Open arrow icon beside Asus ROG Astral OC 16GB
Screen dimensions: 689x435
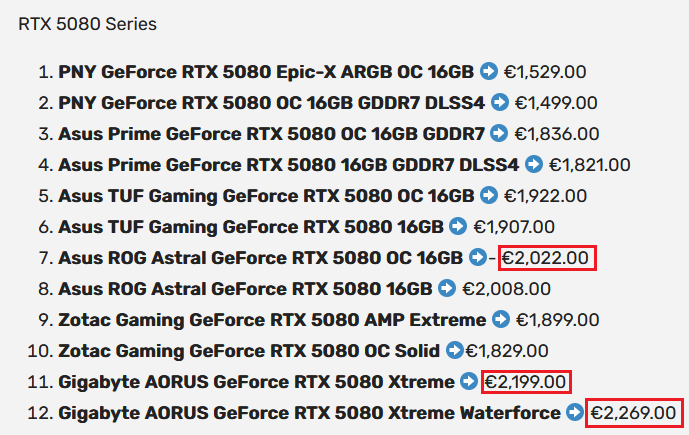pyautogui.click(x=478, y=257)
